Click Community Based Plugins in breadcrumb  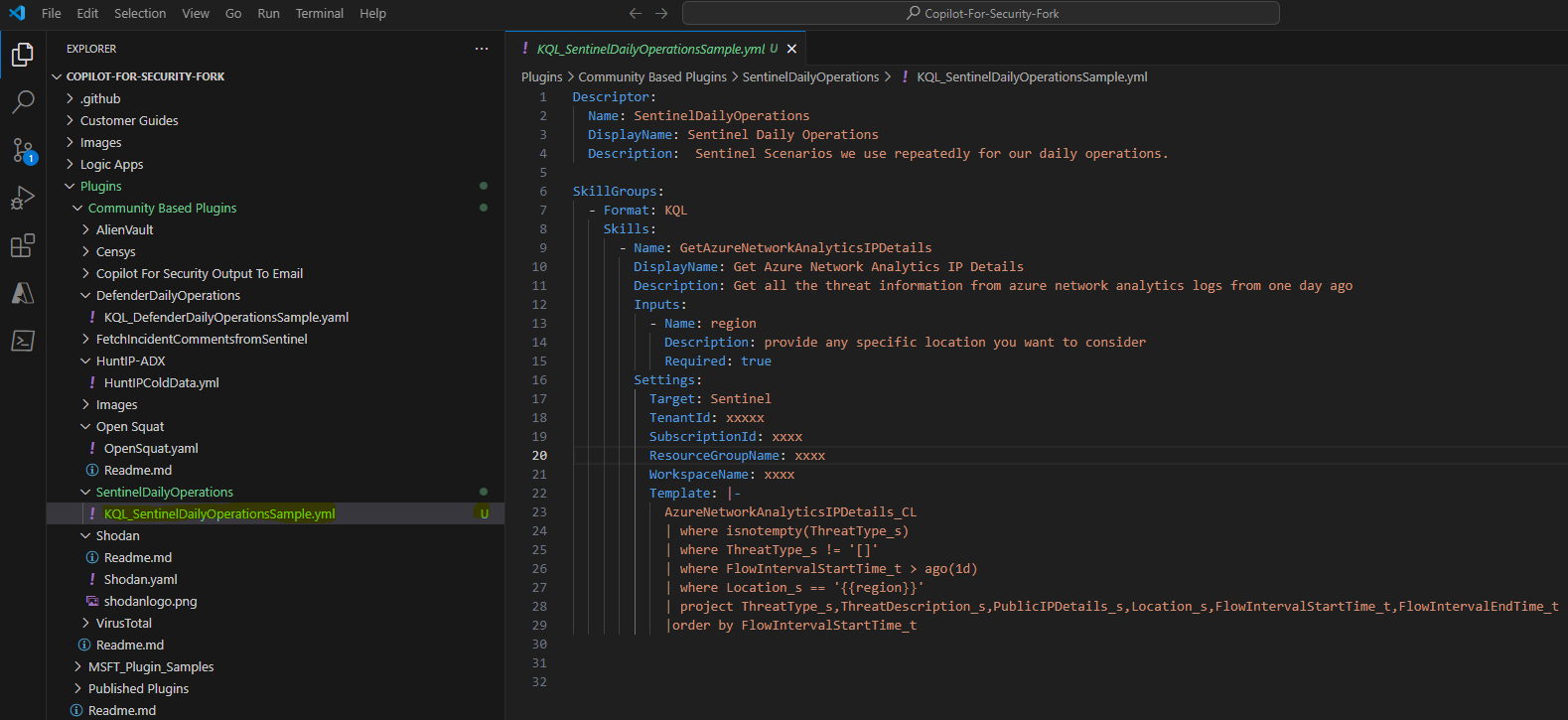click(x=652, y=77)
